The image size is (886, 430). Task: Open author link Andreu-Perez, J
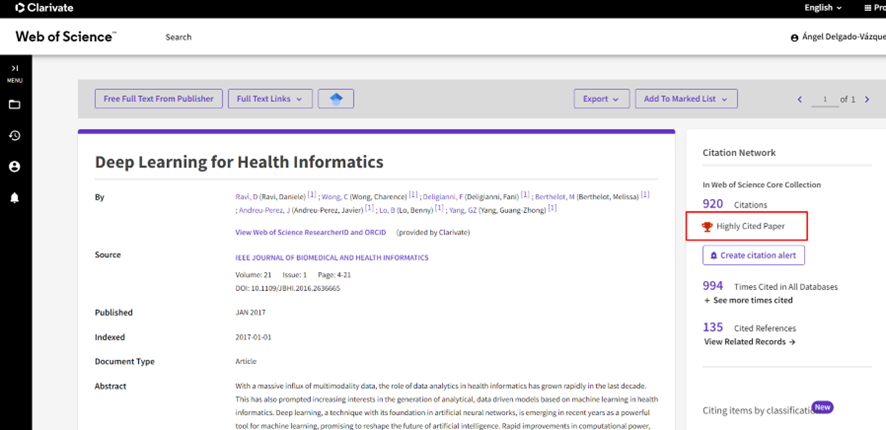click(x=264, y=210)
